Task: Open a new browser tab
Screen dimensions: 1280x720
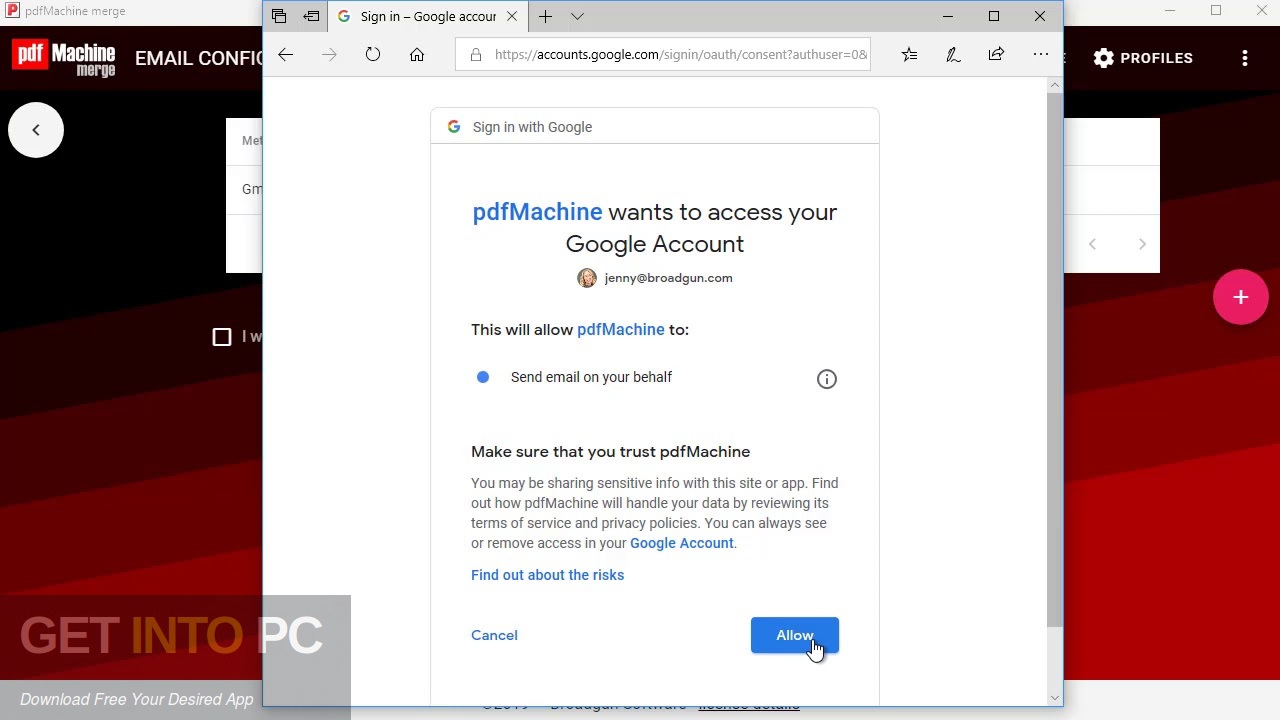Action: [545, 16]
